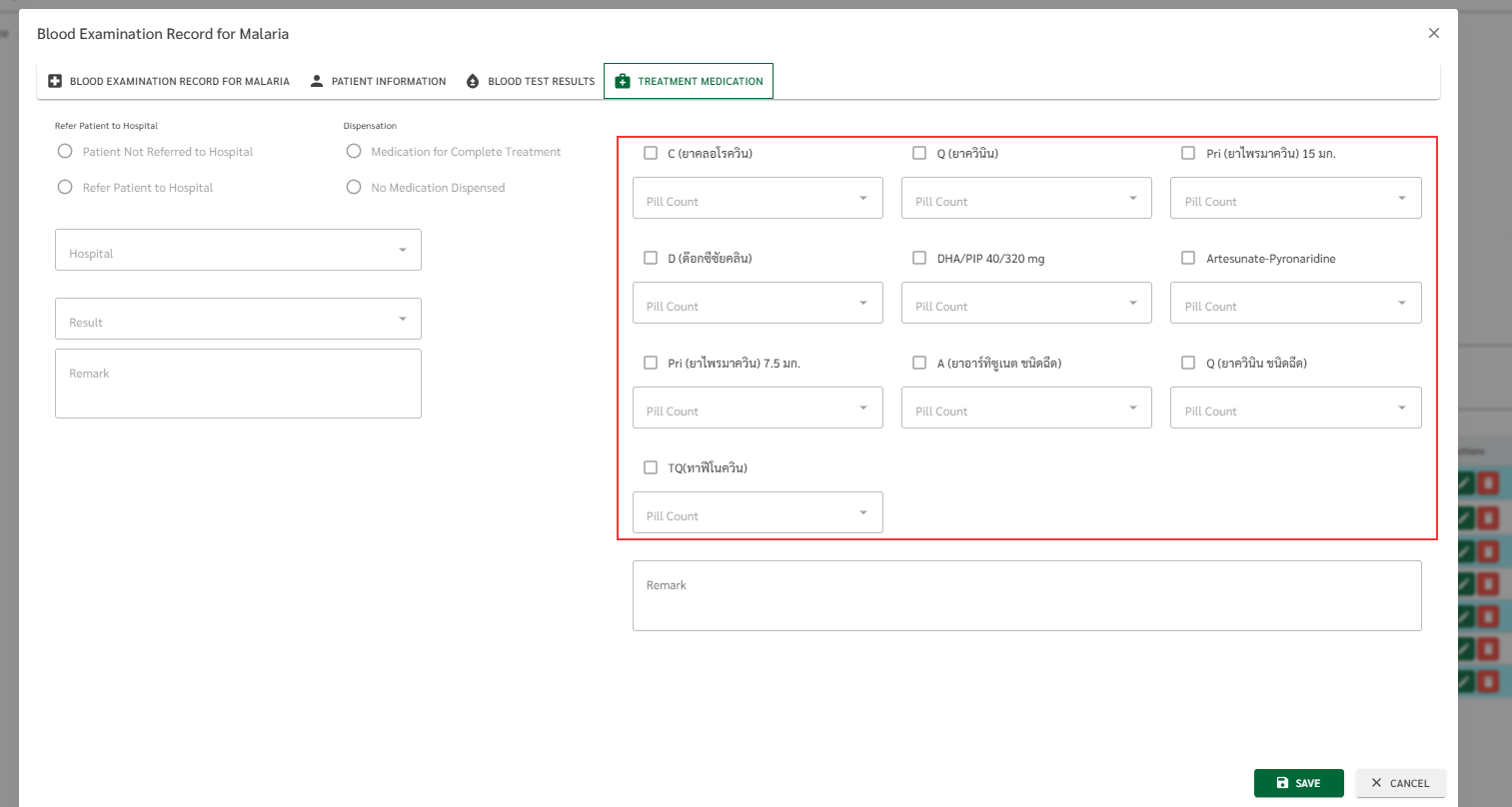The height and width of the screenshot is (807, 1512).
Task: Click the medical cross icon on first tab
Action: coord(55,81)
